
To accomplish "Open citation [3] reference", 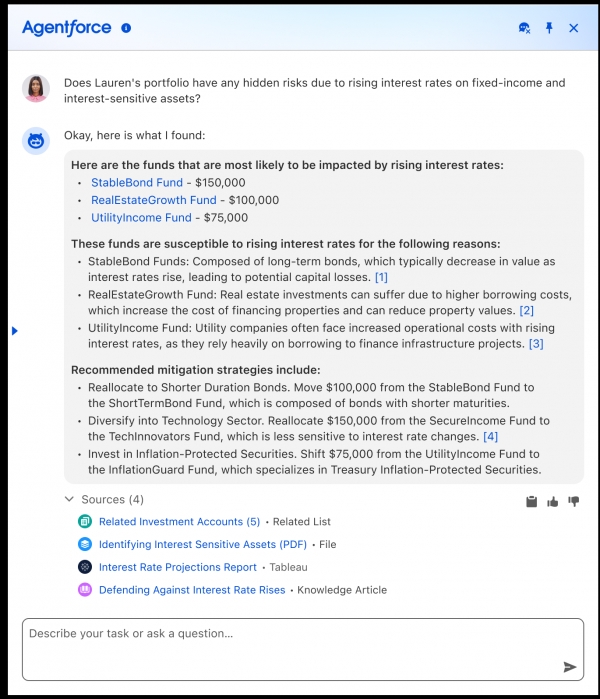I will pos(536,344).
